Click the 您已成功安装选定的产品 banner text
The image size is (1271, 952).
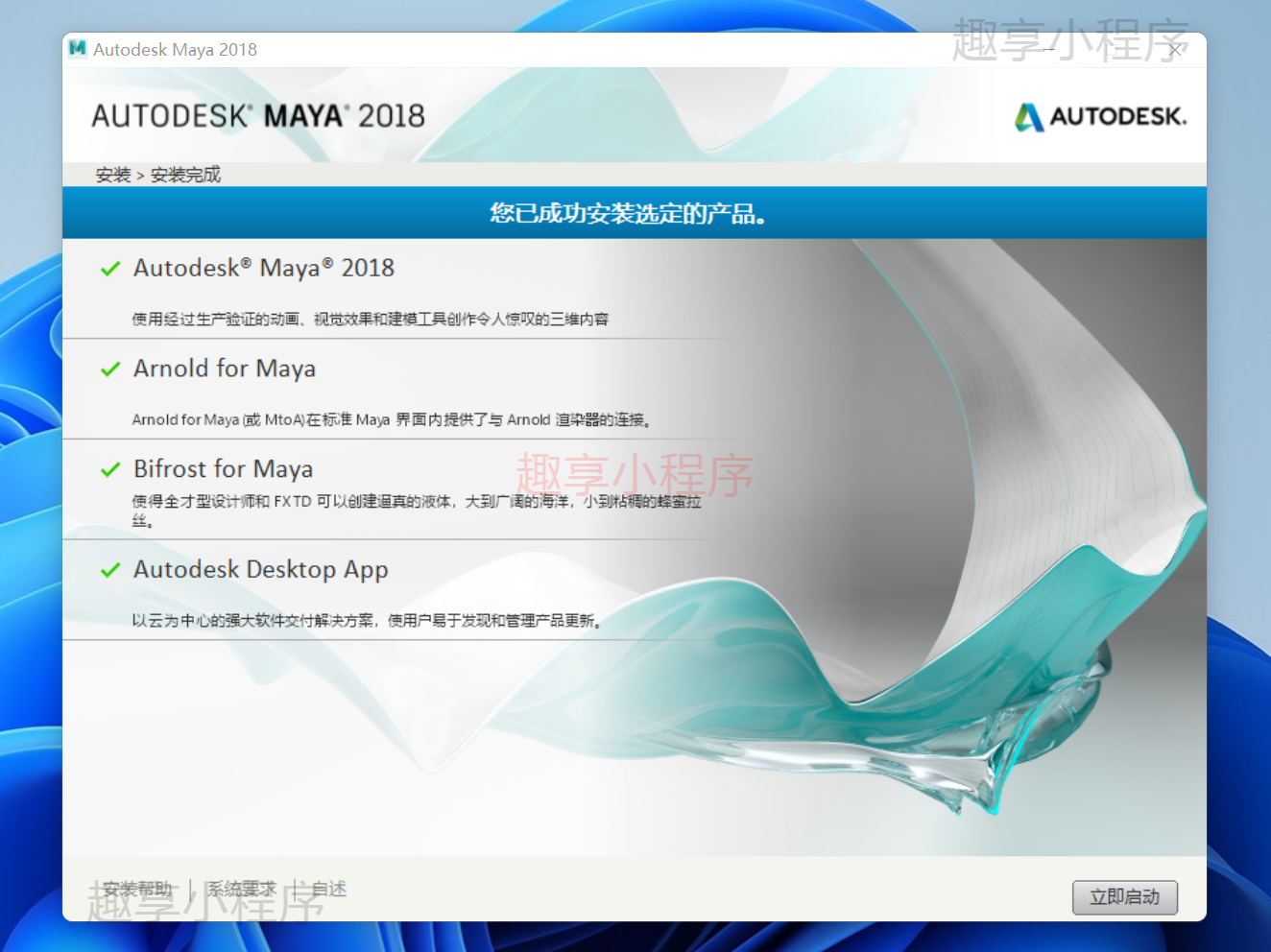click(x=628, y=213)
